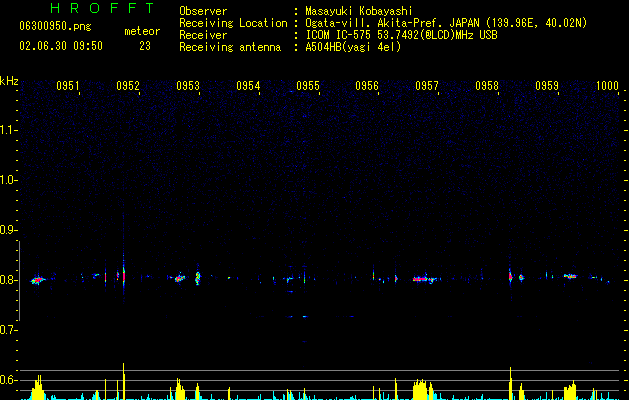629x400 pixels.
Task: Click the 0959 time marker
Action: point(547,86)
